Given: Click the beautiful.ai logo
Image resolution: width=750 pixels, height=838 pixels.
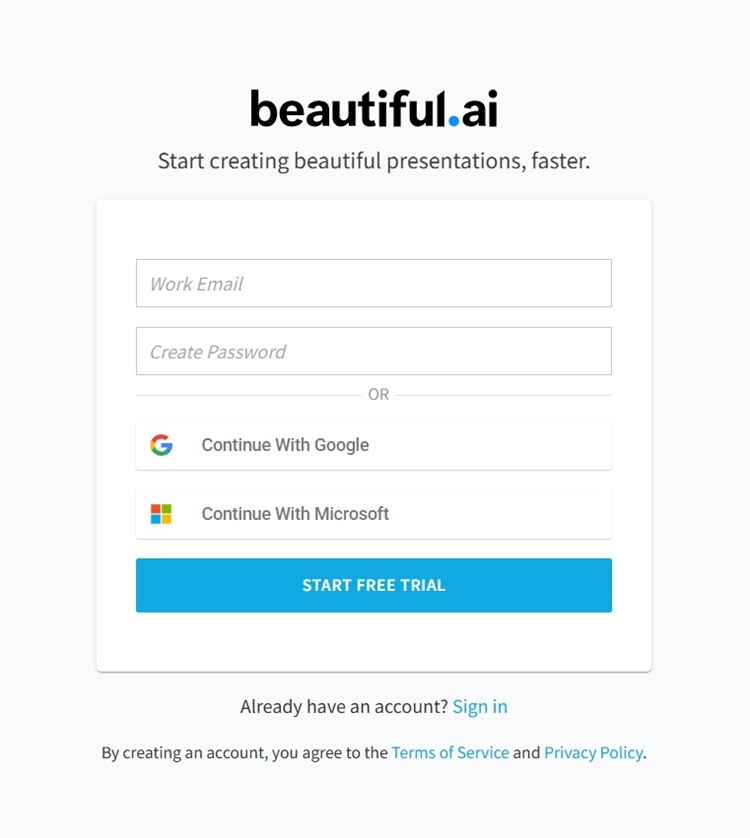Looking at the screenshot, I should point(374,107).
